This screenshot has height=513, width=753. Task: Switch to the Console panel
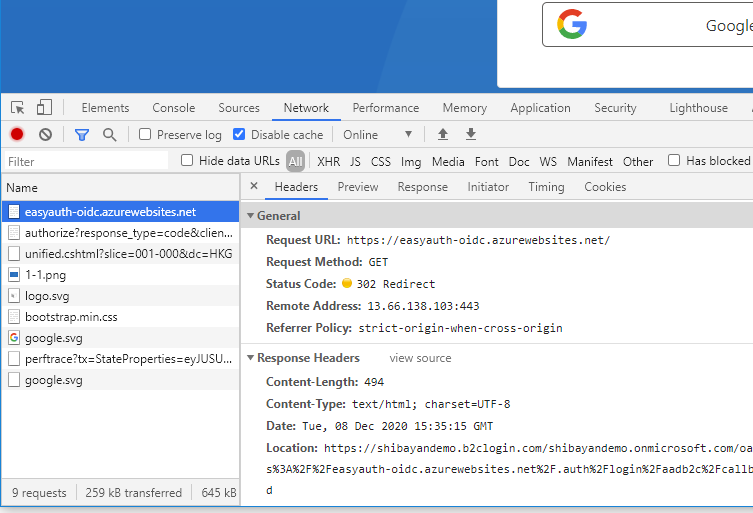tap(173, 108)
